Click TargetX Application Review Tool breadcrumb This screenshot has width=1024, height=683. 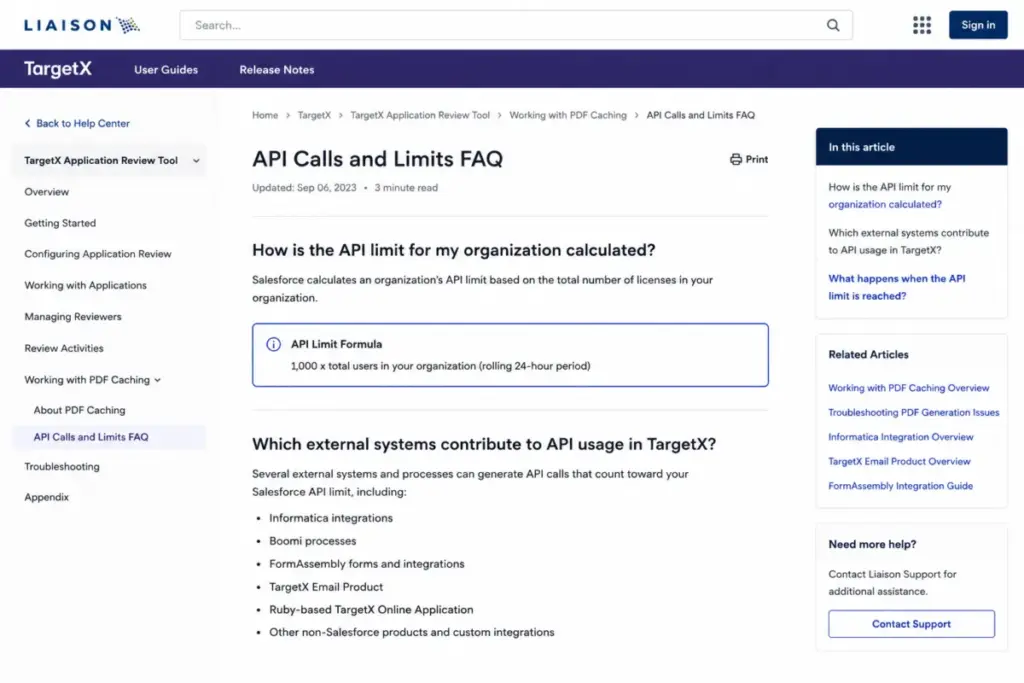tap(420, 115)
